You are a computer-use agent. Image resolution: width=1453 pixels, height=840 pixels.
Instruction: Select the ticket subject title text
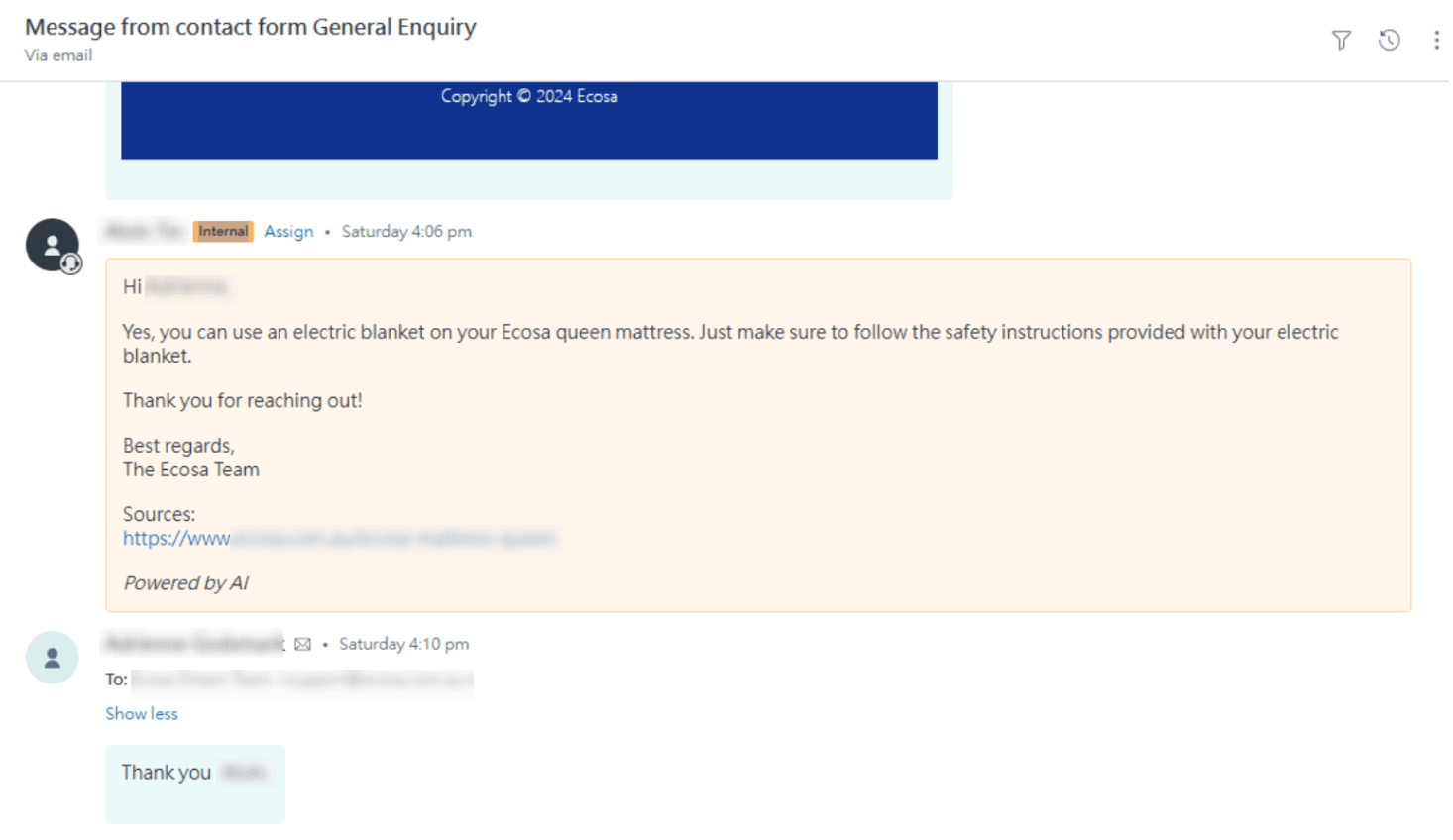(x=251, y=27)
